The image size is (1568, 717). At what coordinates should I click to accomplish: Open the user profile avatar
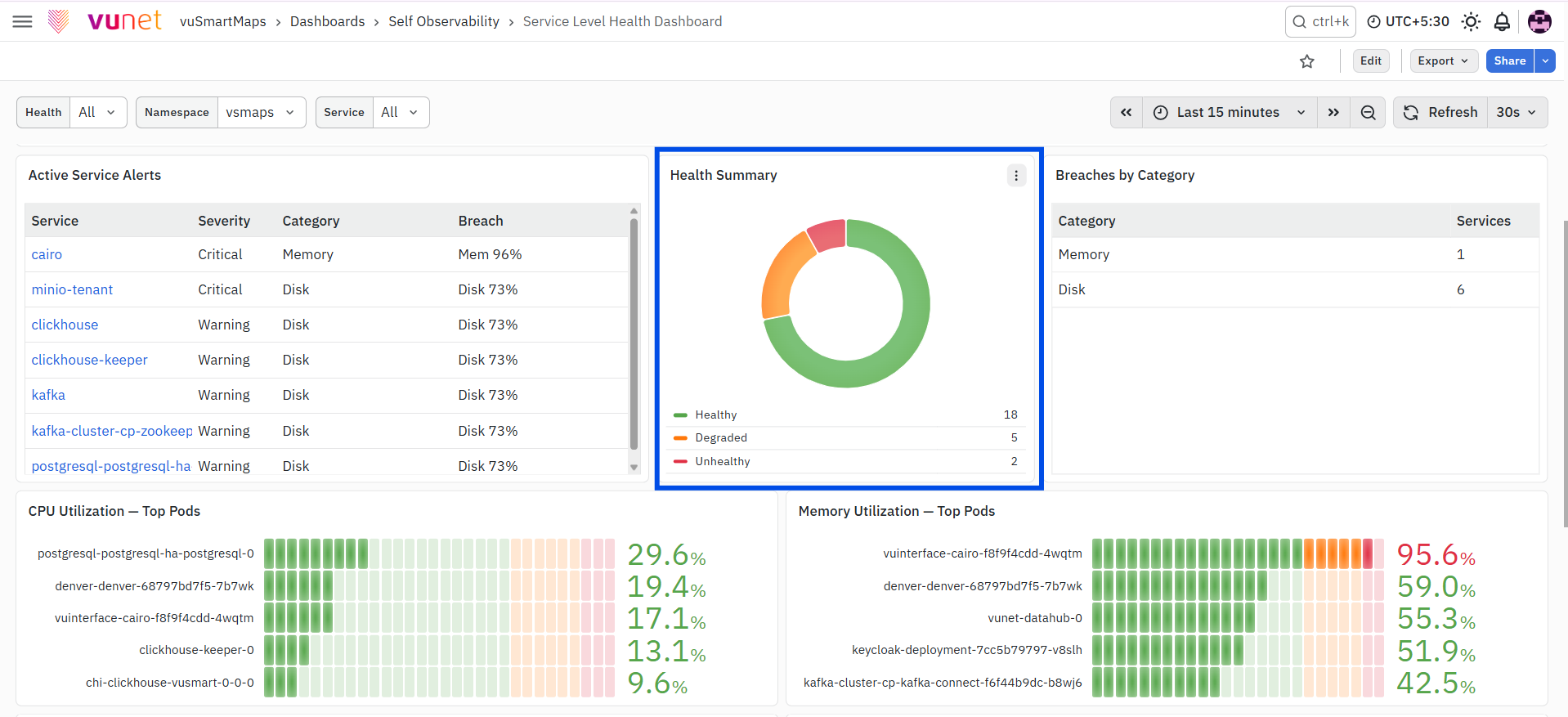pyautogui.click(x=1539, y=21)
